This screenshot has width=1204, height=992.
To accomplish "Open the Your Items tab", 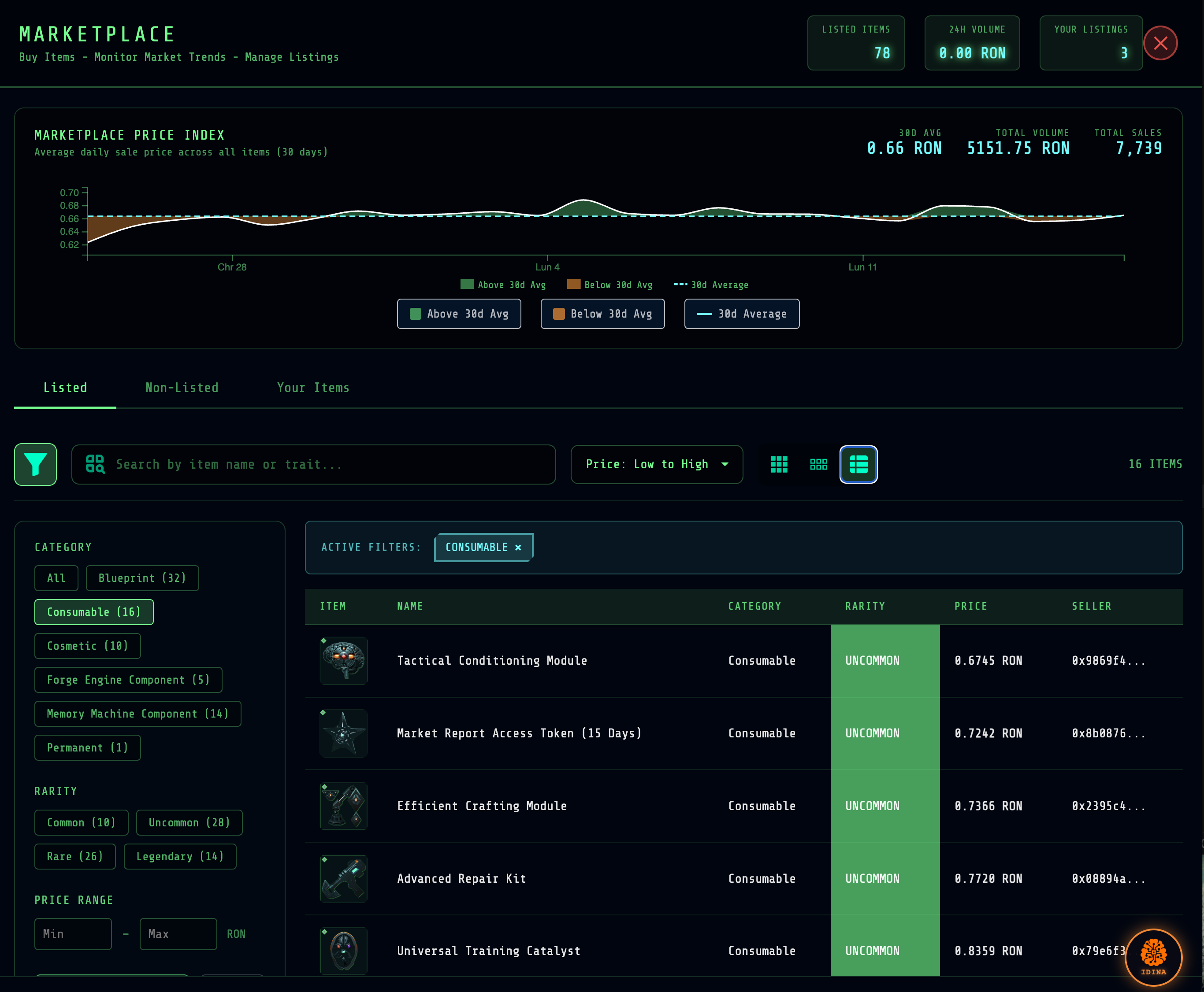I will [x=313, y=388].
